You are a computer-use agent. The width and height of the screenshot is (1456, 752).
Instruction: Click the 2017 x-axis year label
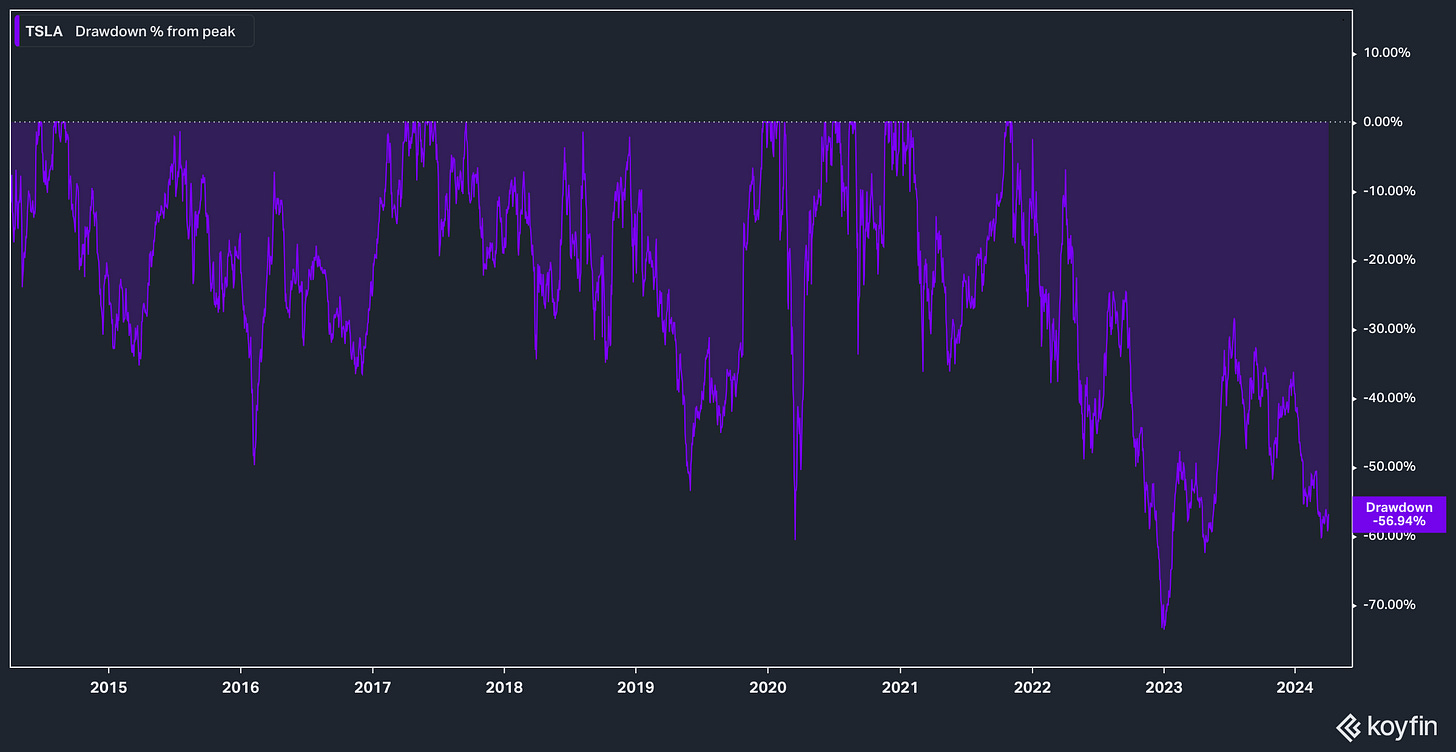click(372, 687)
